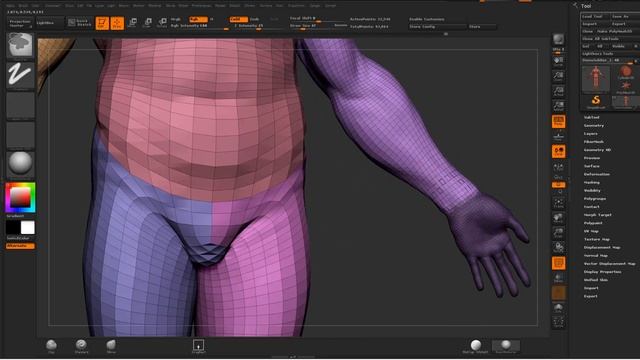Open the Preferences menu
The width and height of the screenshot is (640, 360).
[201, 6]
